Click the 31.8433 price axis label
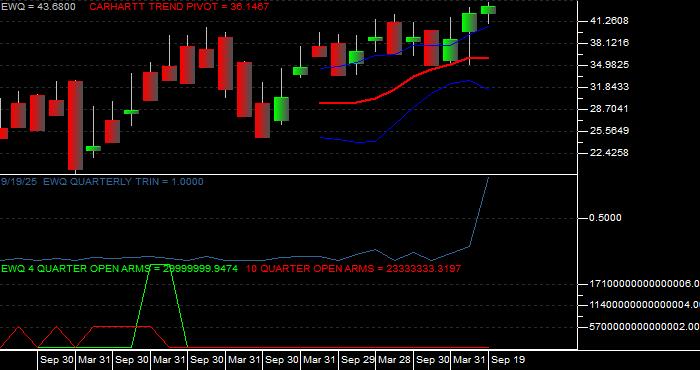Viewport: 700px width, 370px height. click(x=598, y=87)
